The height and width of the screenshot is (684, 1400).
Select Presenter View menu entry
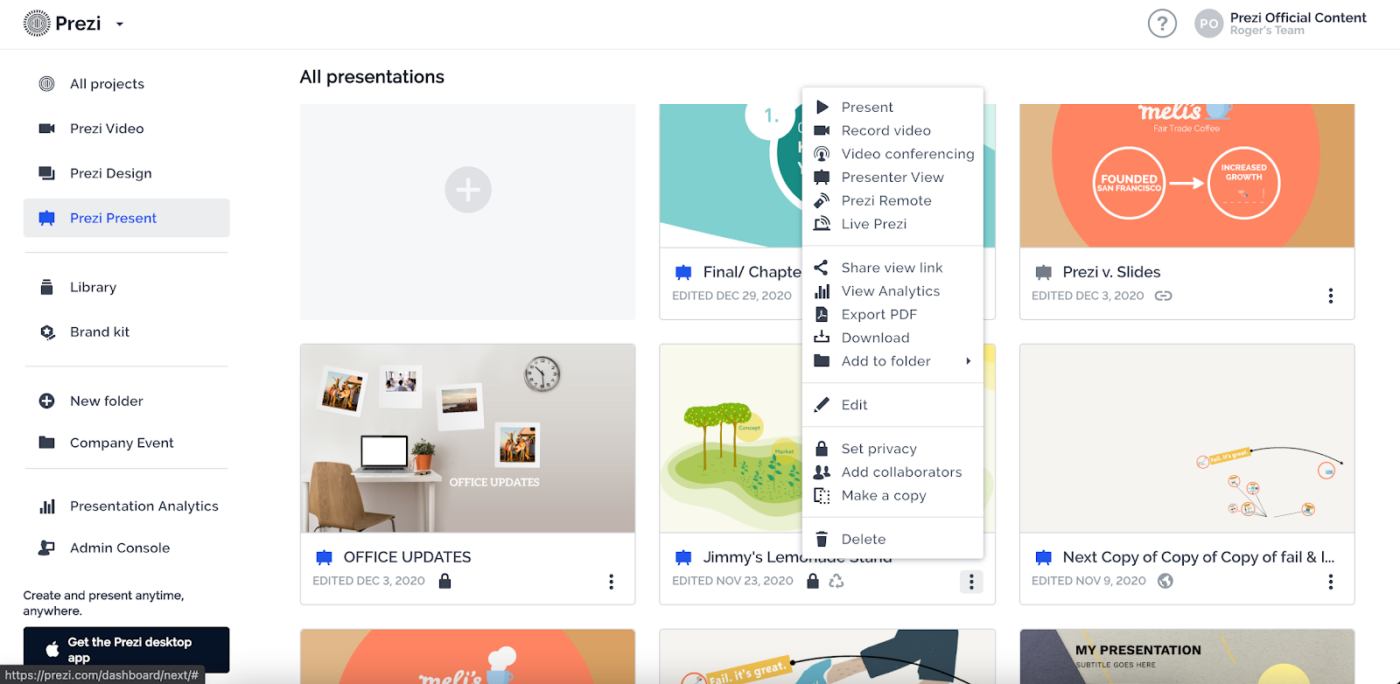(892, 177)
